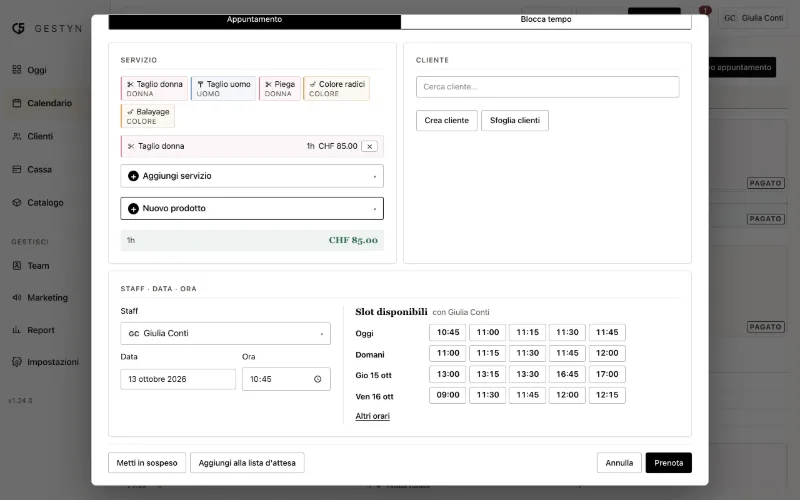The image size is (800, 500).
Task: Switch to the Appuntamento tab
Action: point(255,20)
